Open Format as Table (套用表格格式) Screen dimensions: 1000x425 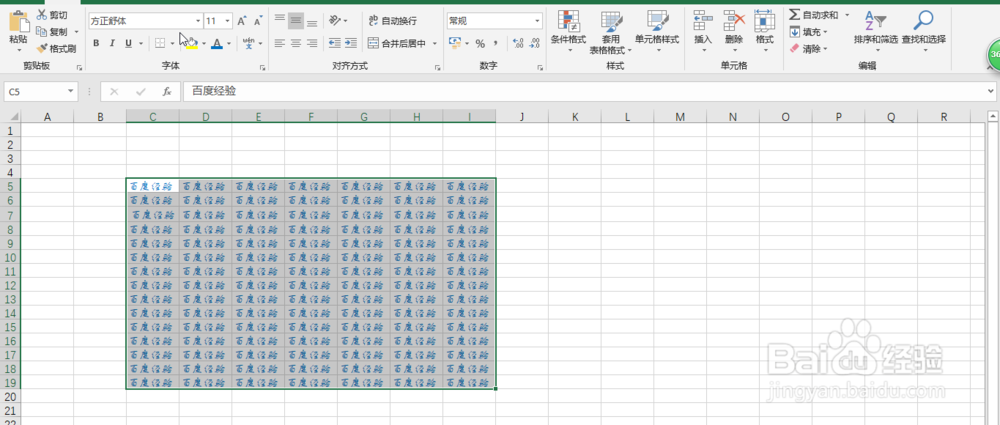tap(610, 31)
